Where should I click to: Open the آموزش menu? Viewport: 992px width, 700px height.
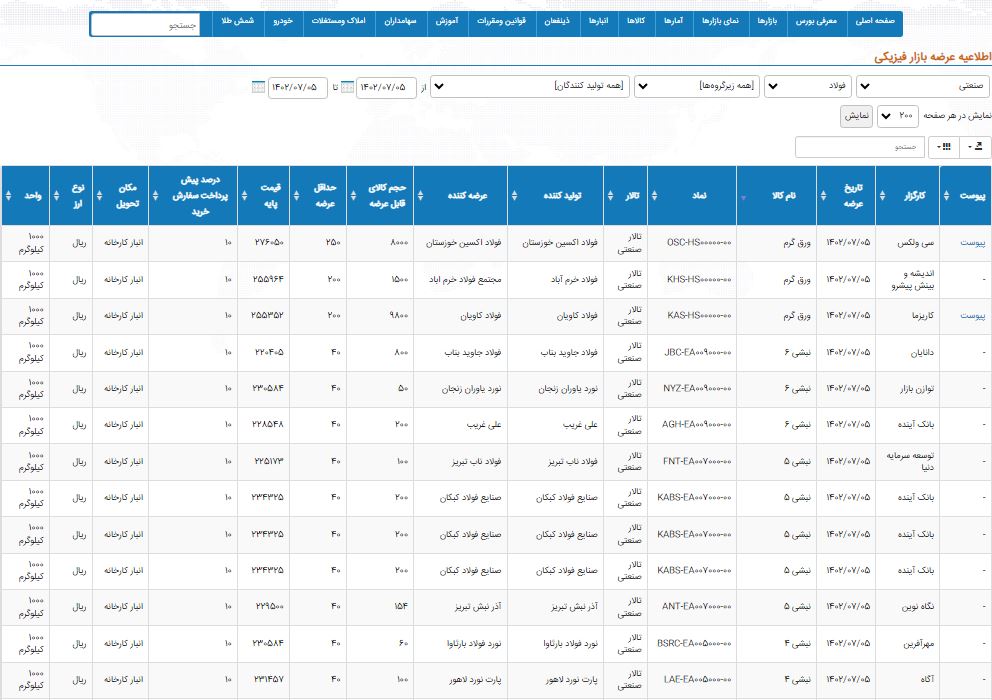pyautogui.click(x=447, y=22)
